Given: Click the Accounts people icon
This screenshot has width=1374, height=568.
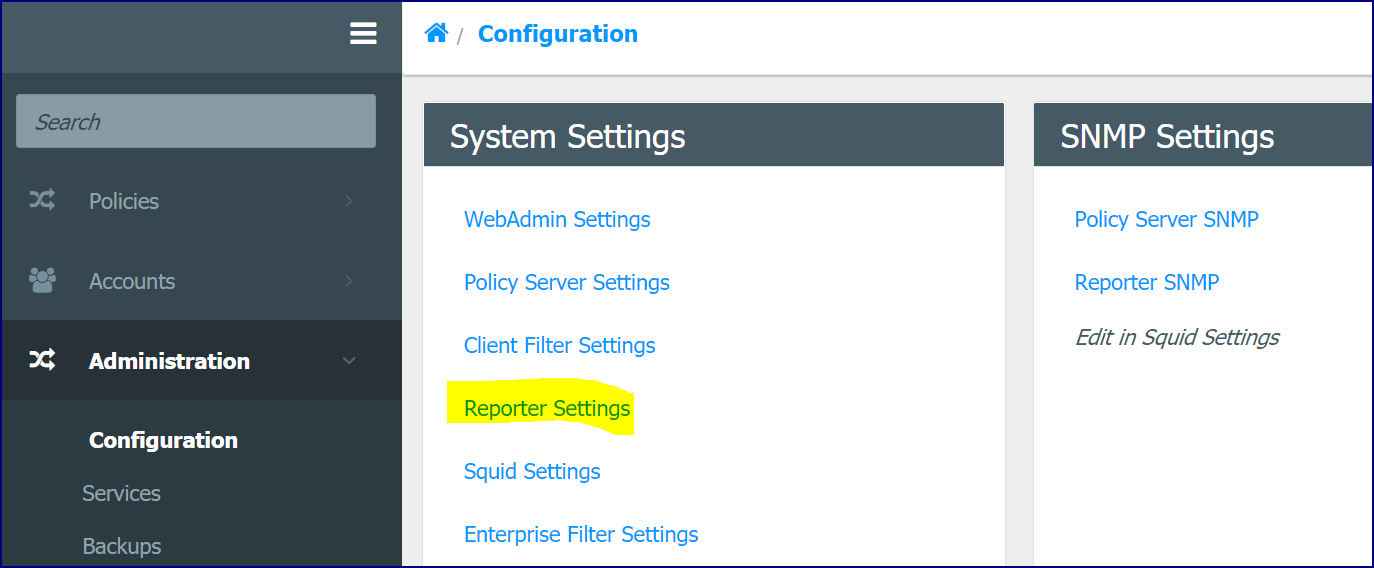Looking at the screenshot, I should (x=42, y=281).
